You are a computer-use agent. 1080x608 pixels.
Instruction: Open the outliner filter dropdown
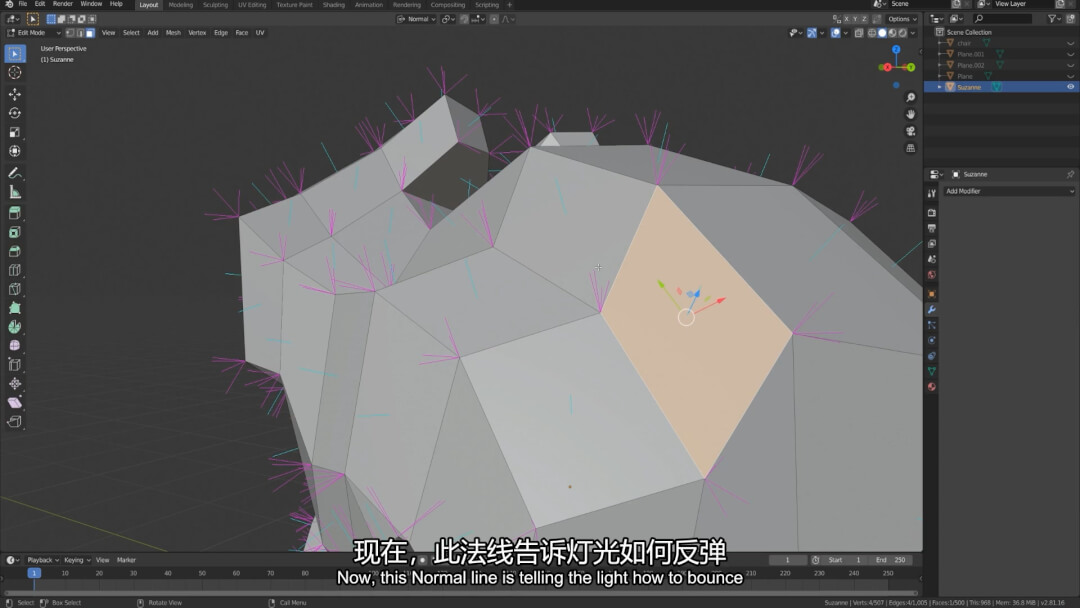(1055, 19)
